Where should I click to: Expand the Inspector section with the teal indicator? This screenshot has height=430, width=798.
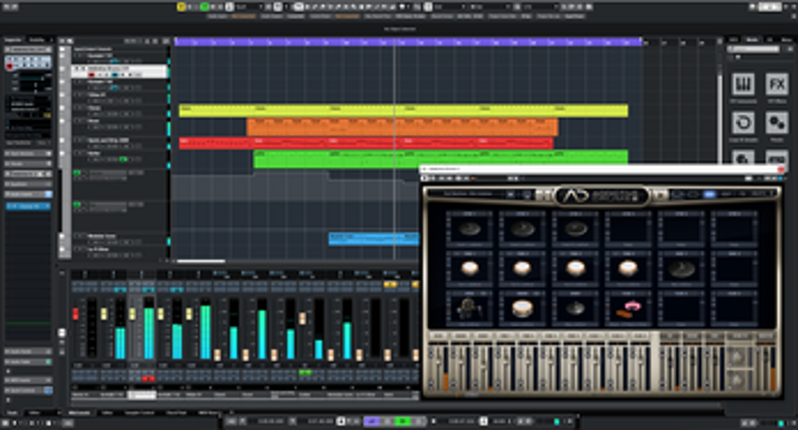point(28,362)
